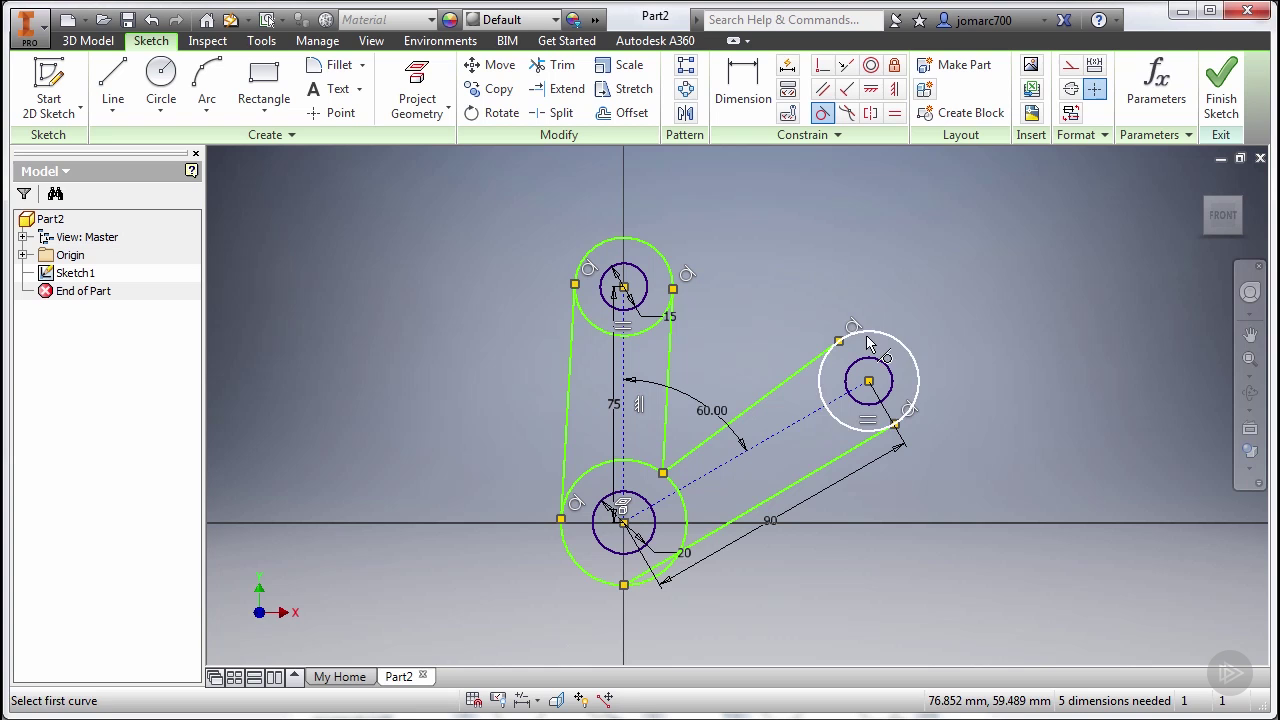This screenshot has width=1280, height=720.
Task: Toggle the center point format
Action: point(1095,89)
